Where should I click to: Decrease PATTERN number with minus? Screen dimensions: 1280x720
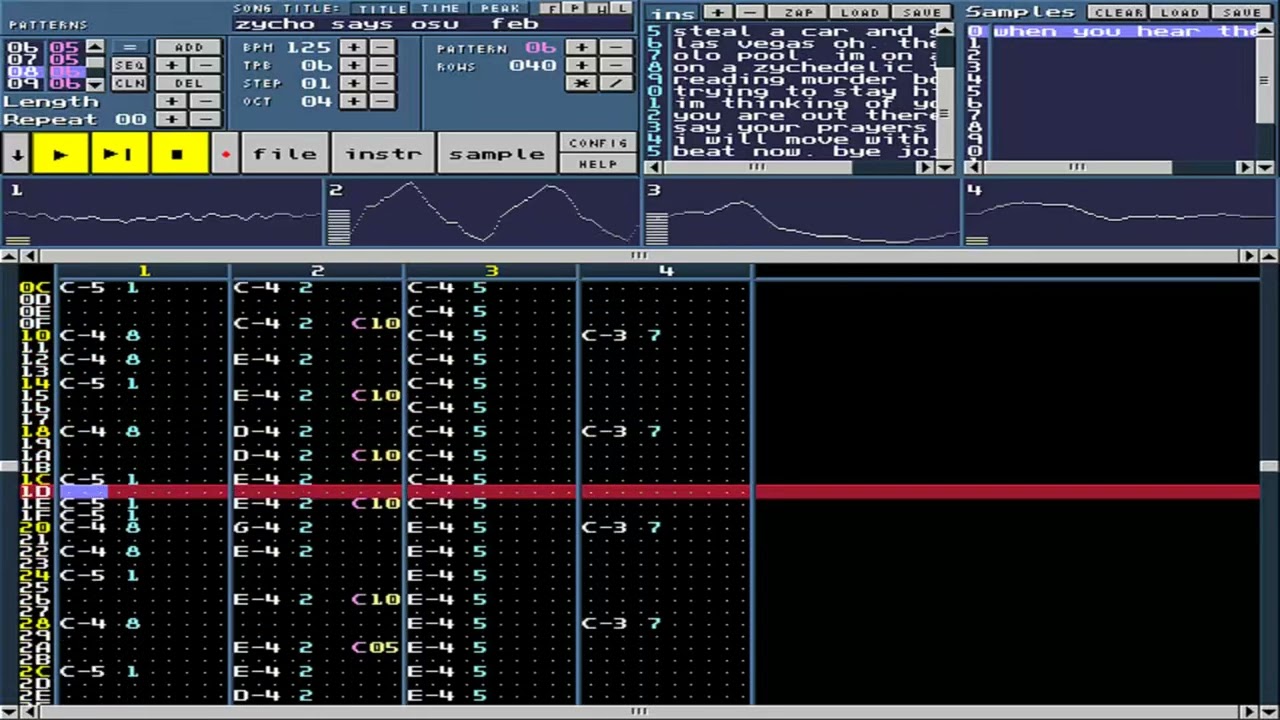[x=616, y=47]
